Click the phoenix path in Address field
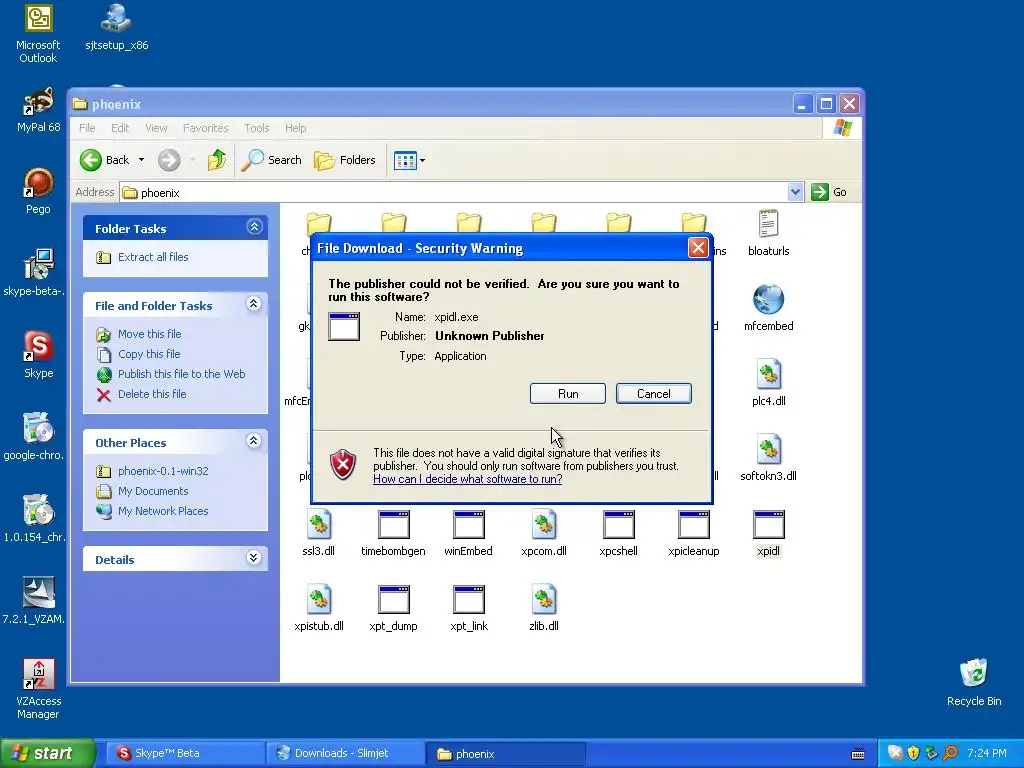Viewport: 1024px width, 768px height. (160, 193)
